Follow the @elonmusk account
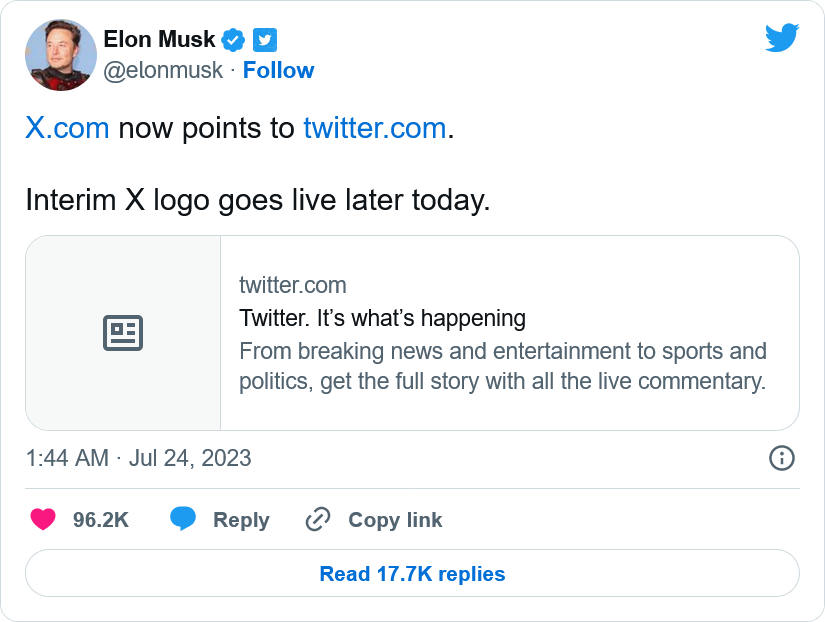Screen dimensions: 825x622 278,70
